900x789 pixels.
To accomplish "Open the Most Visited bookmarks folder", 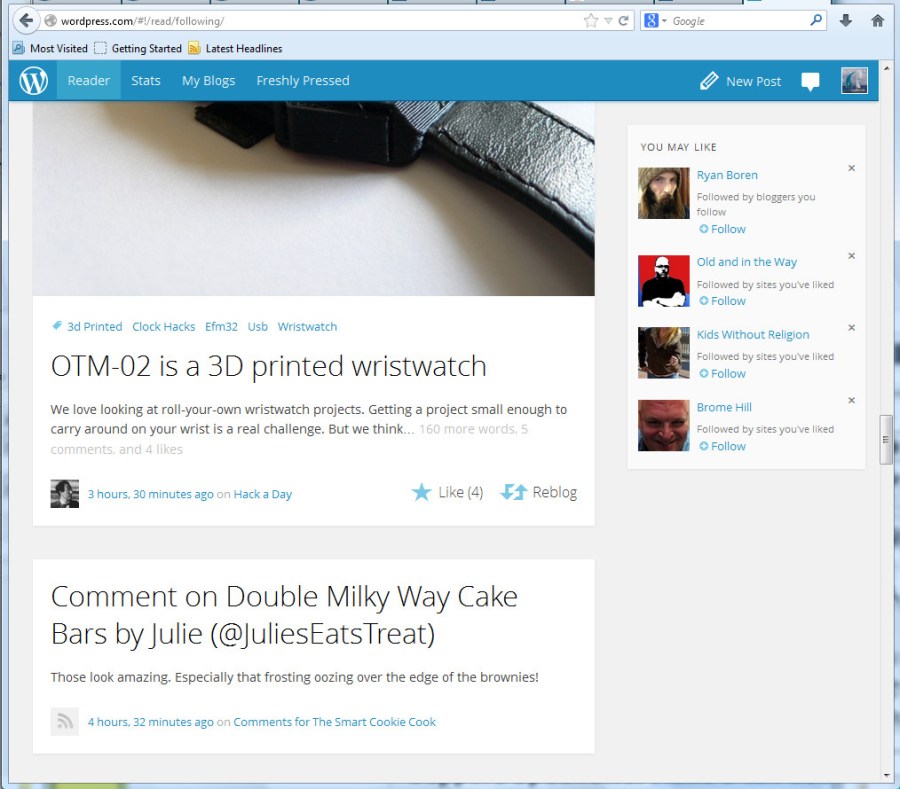I will [x=50, y=48].
